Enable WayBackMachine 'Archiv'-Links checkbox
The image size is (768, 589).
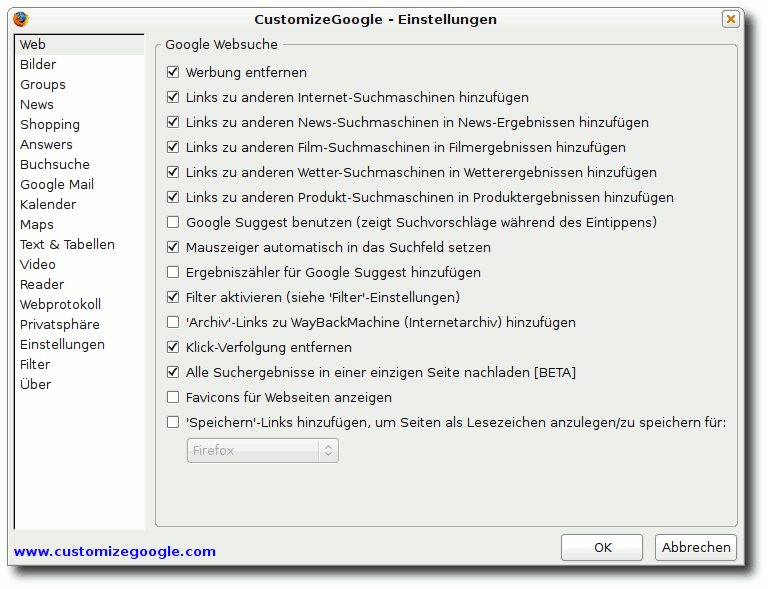coord(173,322)
